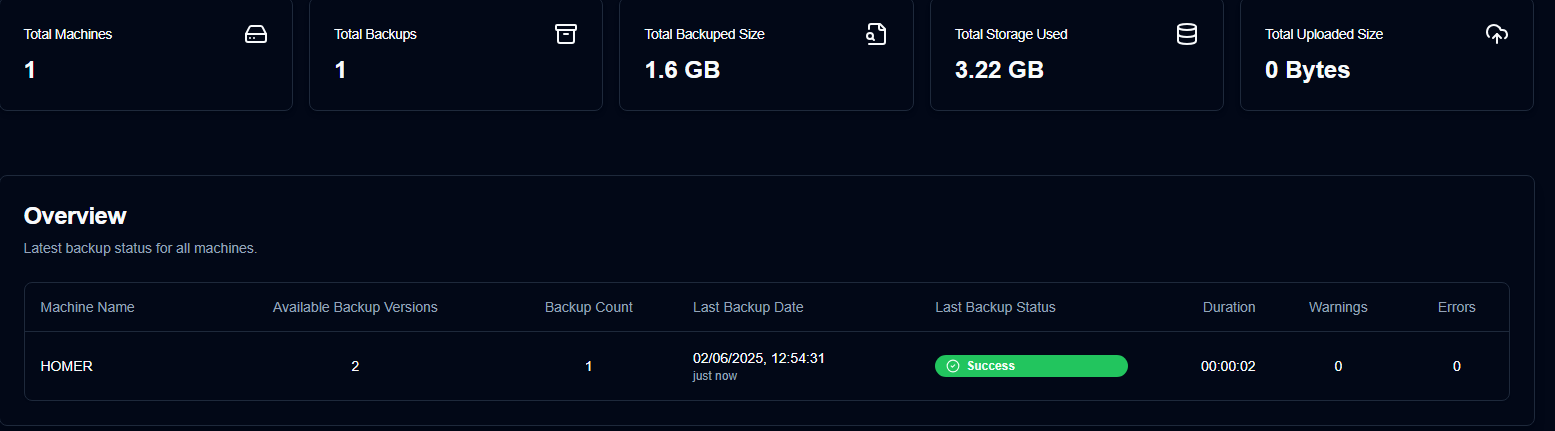Click the file search icon in Total Backuped Size

pyautogui.click(x=876, y=34)
